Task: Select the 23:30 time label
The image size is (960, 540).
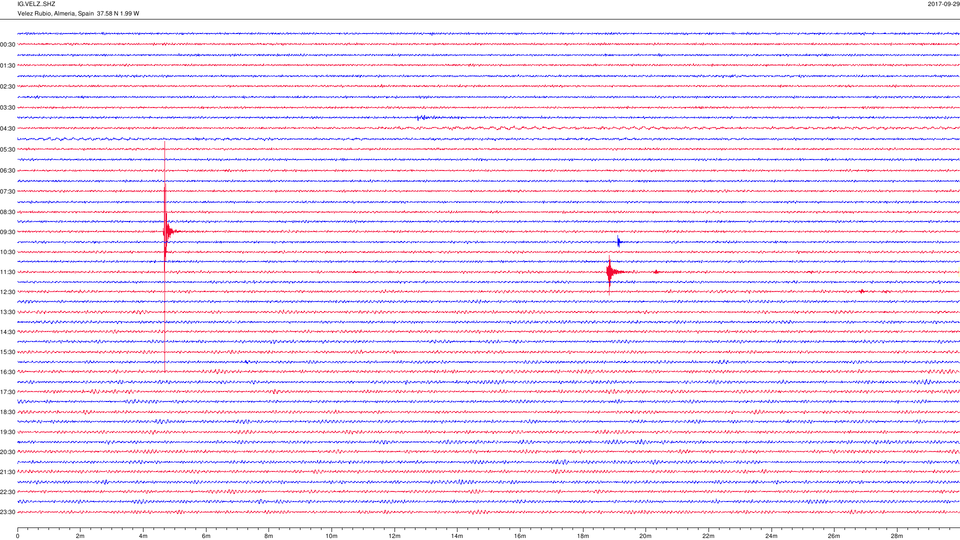Action: (x=8, y=512)
